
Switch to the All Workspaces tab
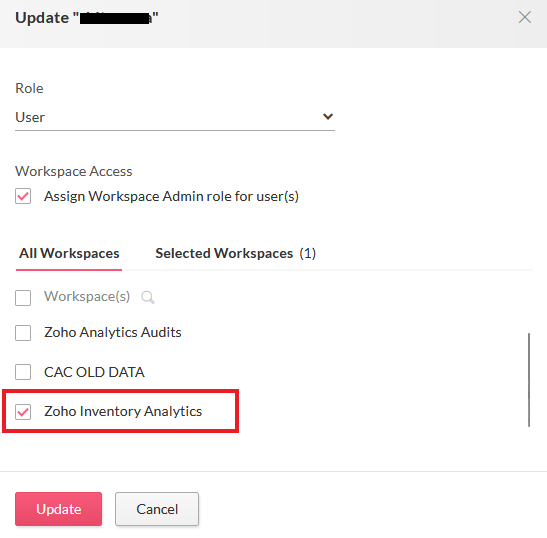69,253
